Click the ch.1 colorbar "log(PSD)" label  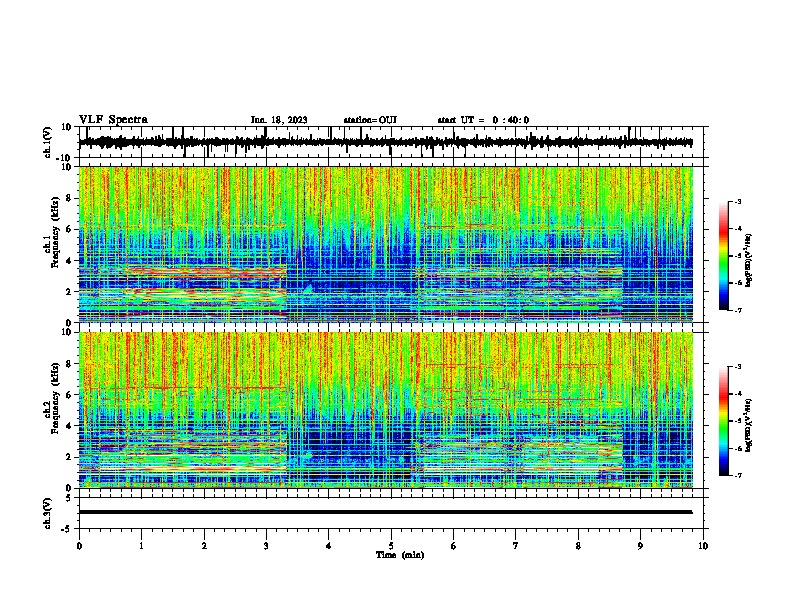pos(749,261)
